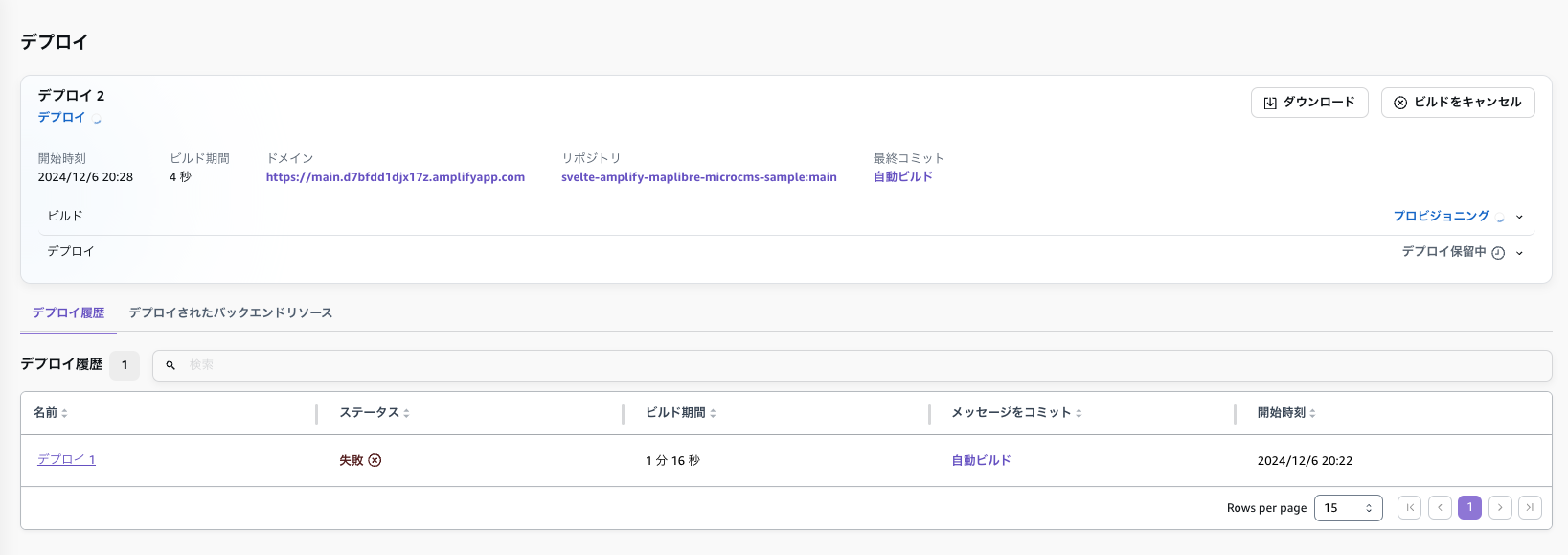Click the cancel circle icon in ビルドをキャンセル
The image size is (1568, 555).
tap(1400, 103)
